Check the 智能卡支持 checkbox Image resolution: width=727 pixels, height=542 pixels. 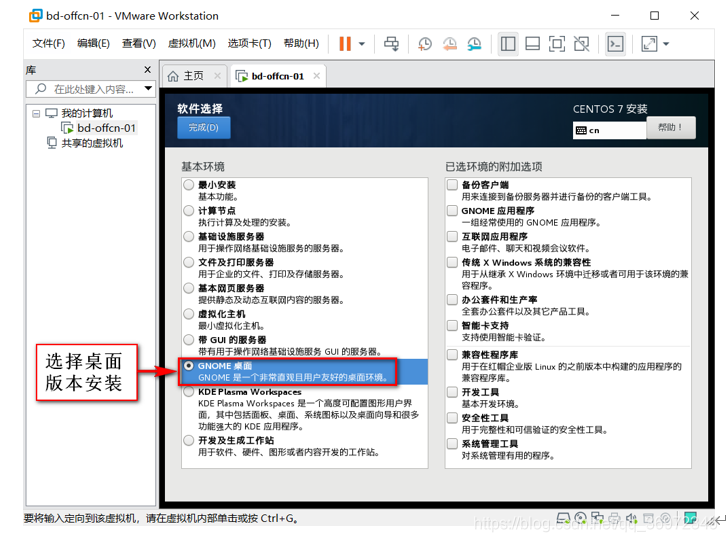point(453,325)
